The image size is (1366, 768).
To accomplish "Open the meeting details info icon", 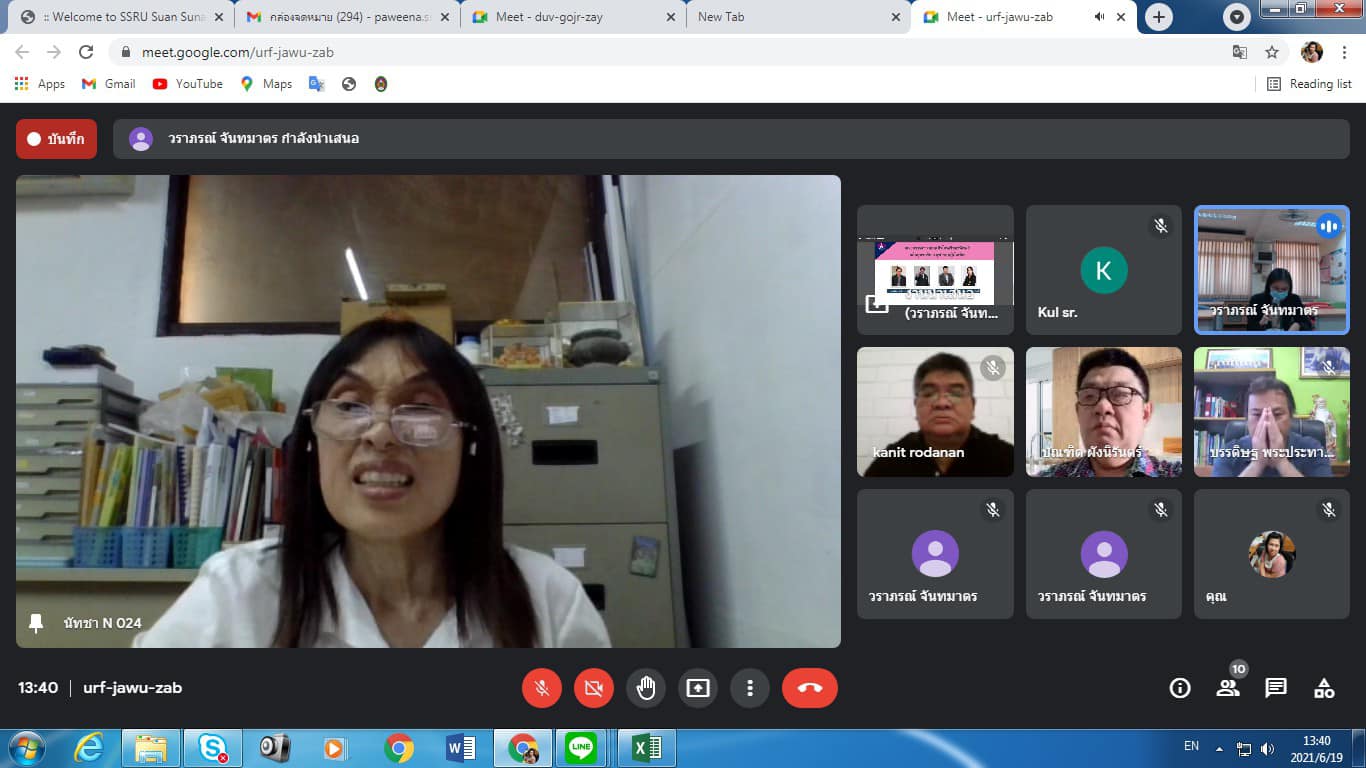I will coord(1180,688).
